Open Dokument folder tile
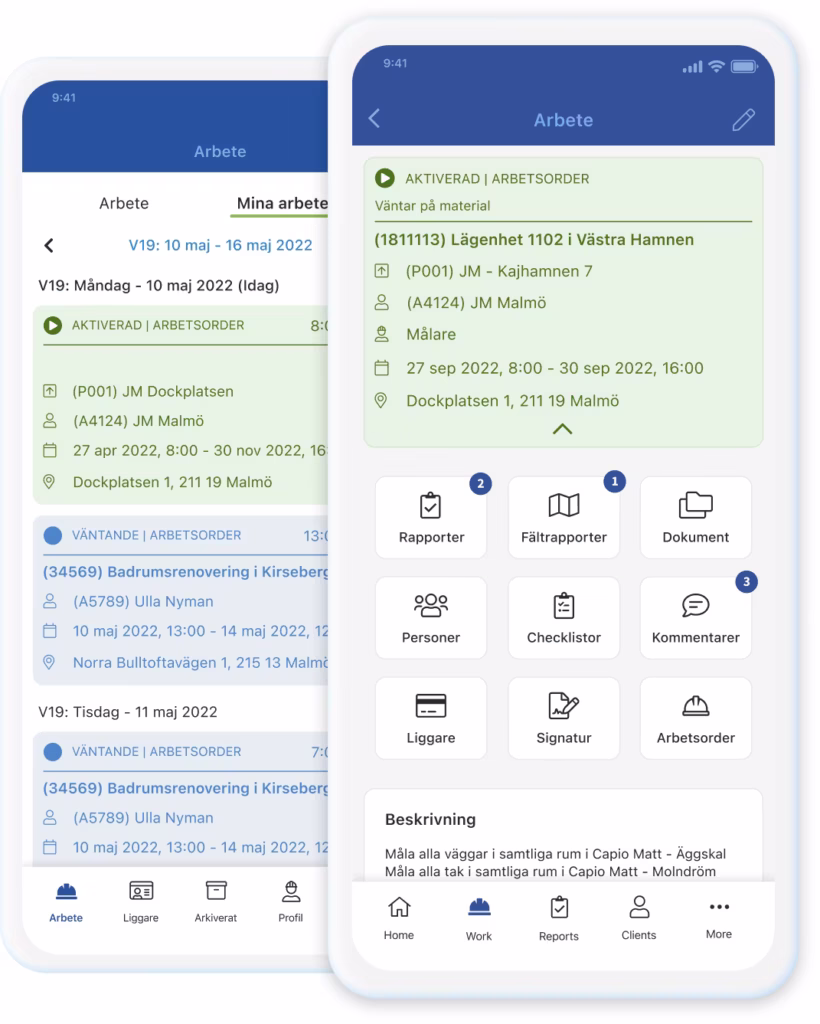 click(695, 517)
